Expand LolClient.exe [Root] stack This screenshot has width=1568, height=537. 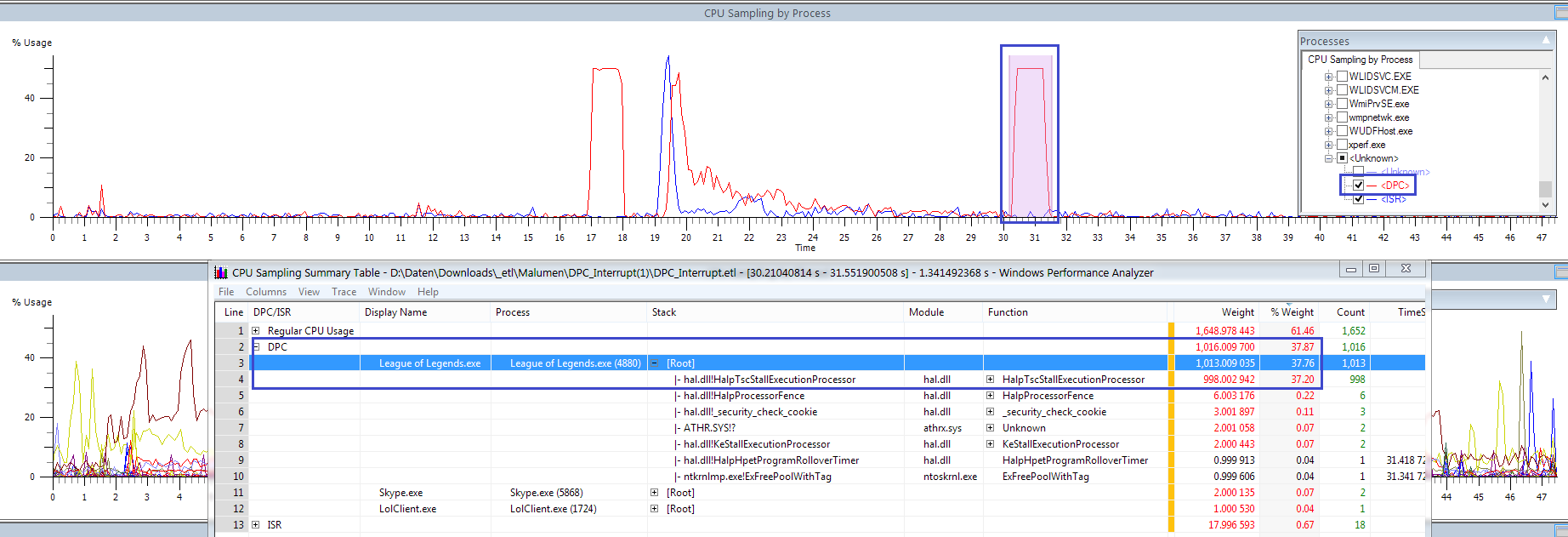click(x=654, y=508)
